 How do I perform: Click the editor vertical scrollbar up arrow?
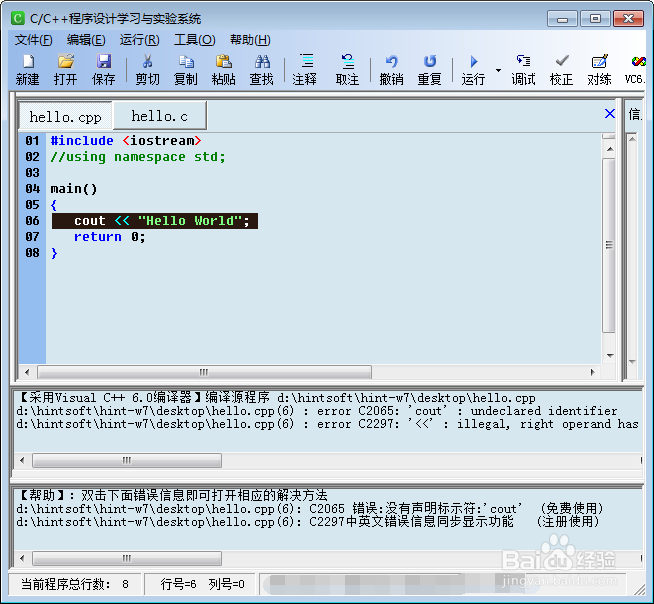610,149
